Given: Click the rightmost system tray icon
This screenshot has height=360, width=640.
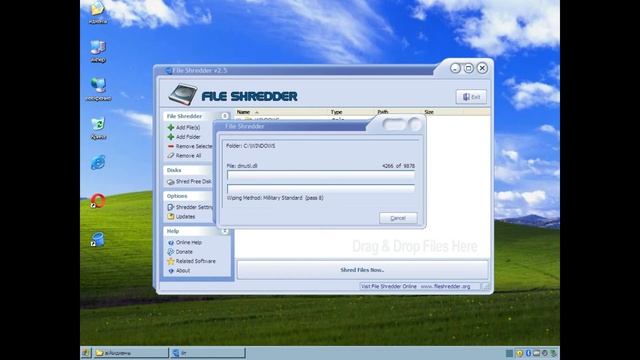Looking at the screenshot, I should tap(553, 353).
